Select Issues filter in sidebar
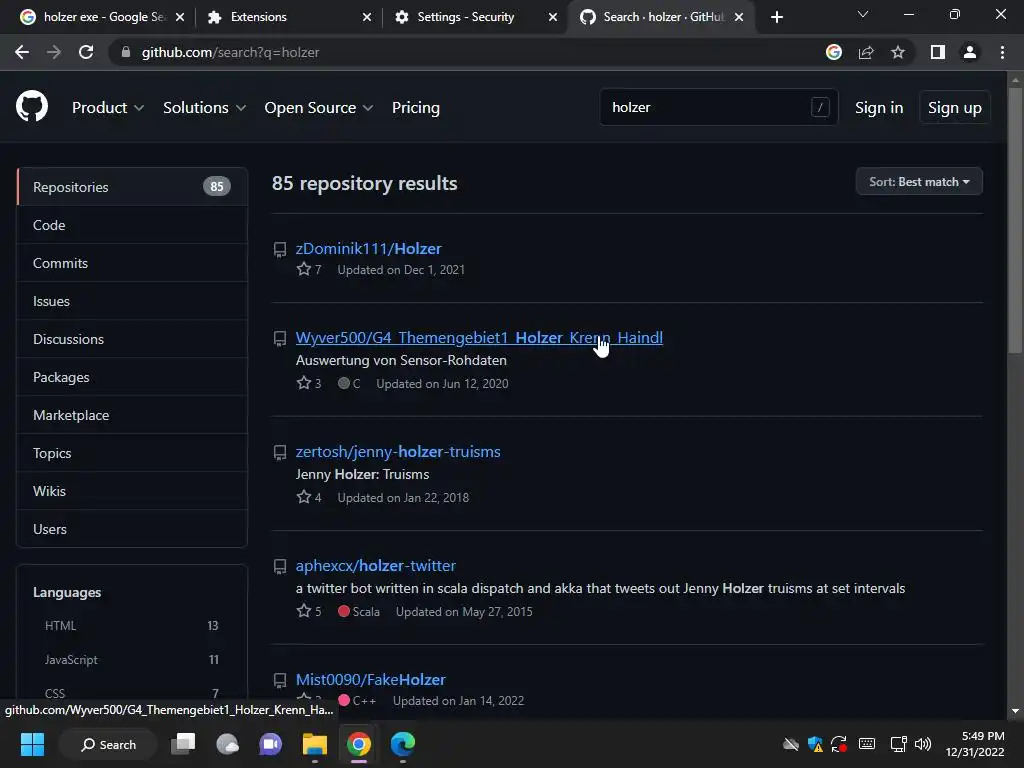1024x768 pixels. [132, 301]
